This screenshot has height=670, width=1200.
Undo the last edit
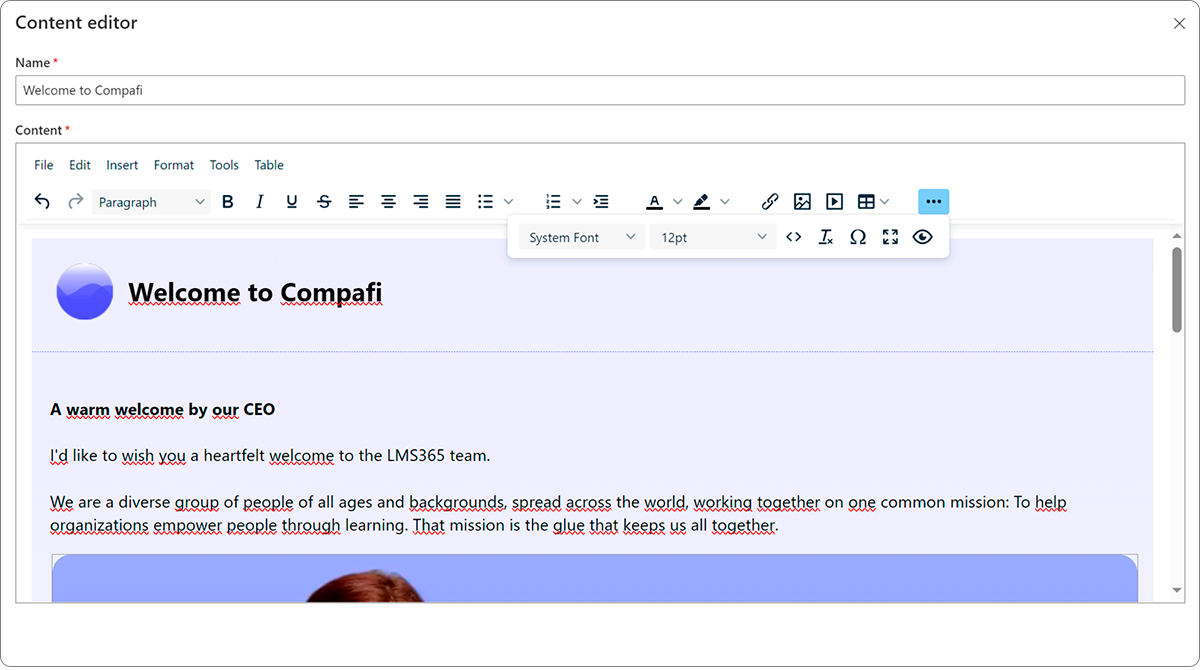point(42,202)
